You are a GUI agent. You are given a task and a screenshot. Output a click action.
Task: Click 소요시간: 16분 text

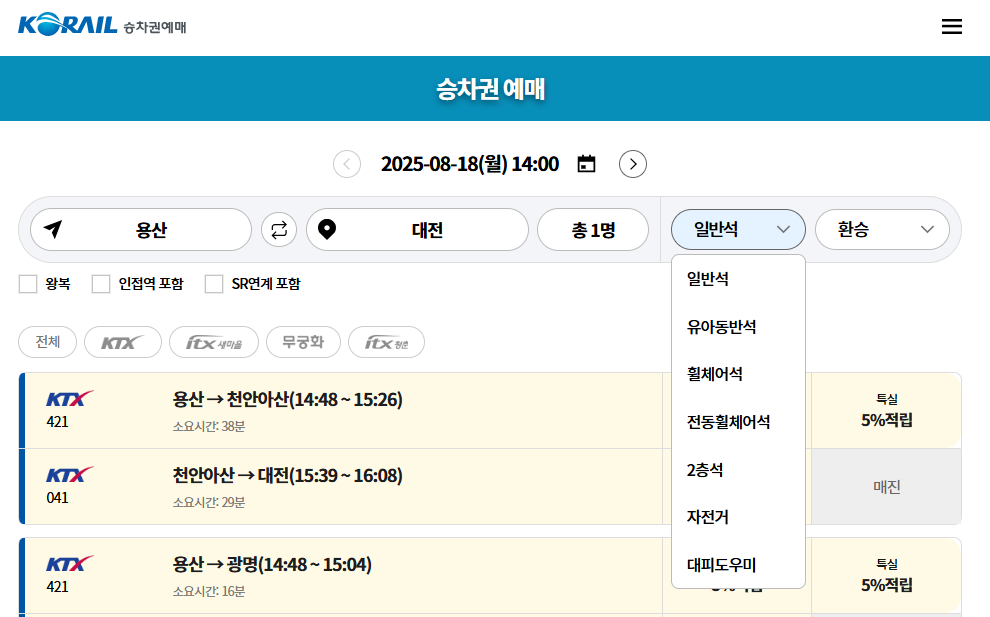point(209,591)
